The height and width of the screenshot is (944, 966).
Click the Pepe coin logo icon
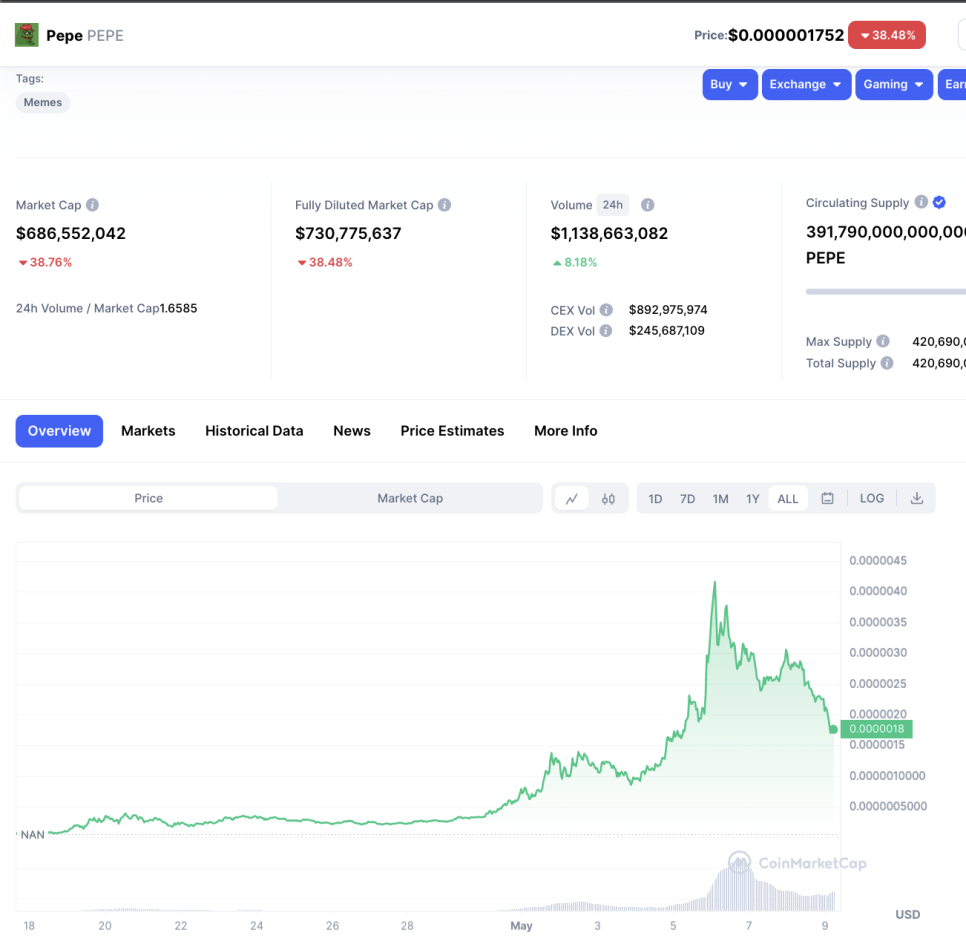click(26, 35)
